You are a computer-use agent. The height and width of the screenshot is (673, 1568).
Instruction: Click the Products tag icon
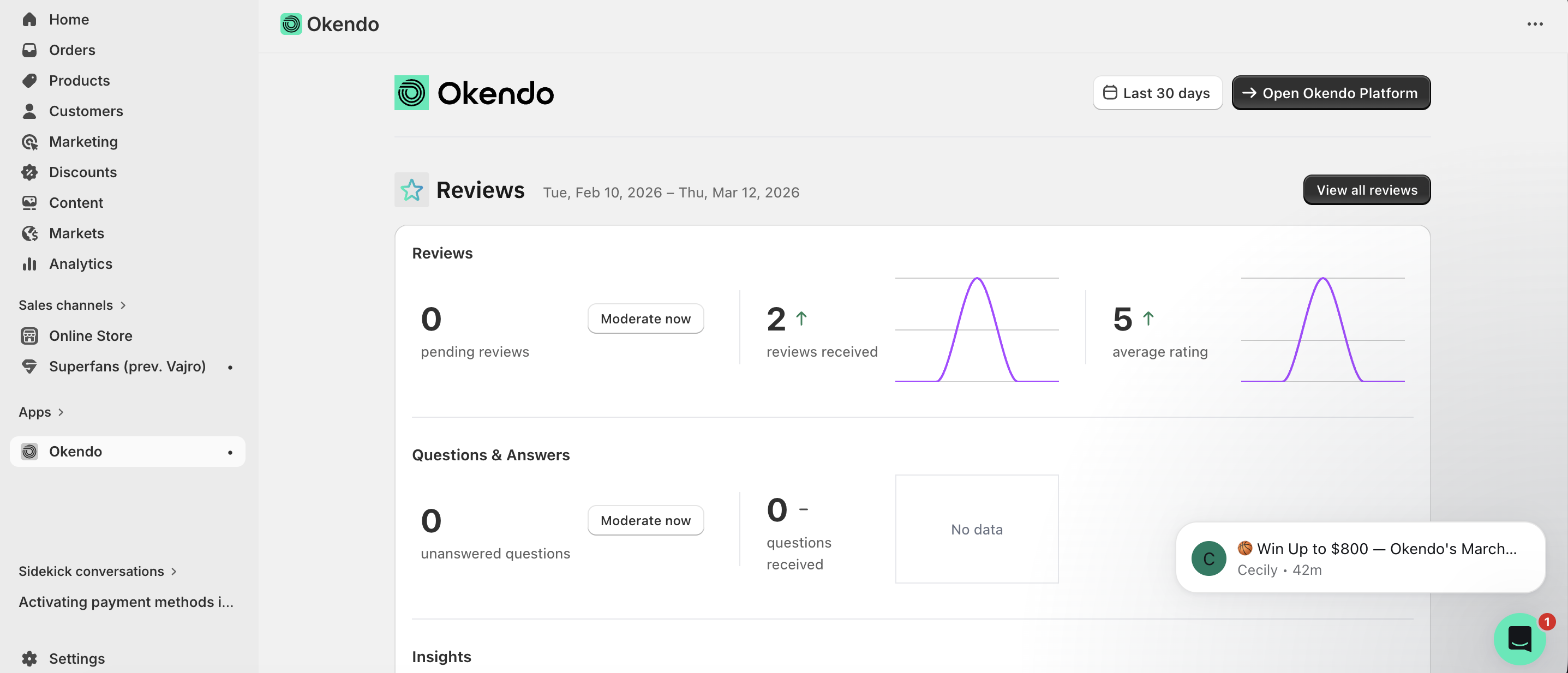pos(29,80)
